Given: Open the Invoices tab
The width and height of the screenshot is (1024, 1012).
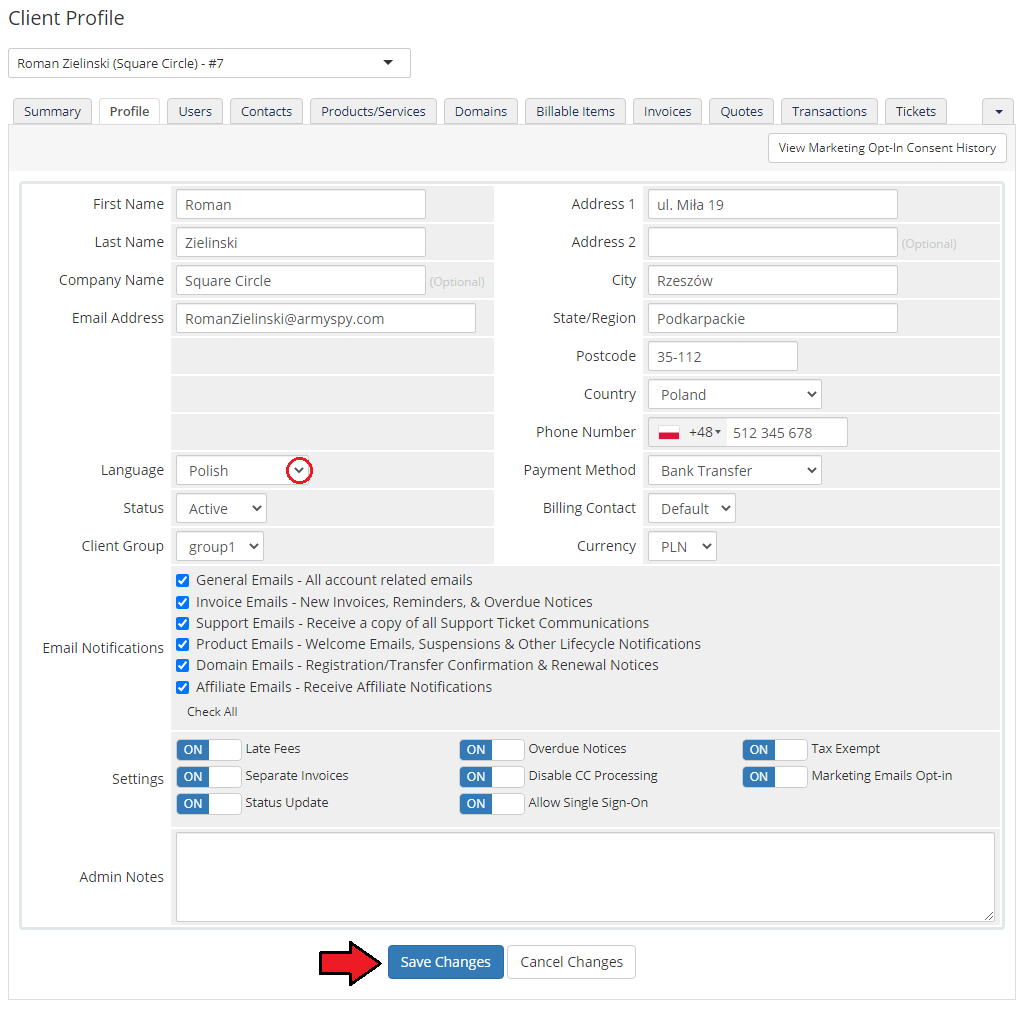Looking at the screenshot, I should [x=667, y=112].
